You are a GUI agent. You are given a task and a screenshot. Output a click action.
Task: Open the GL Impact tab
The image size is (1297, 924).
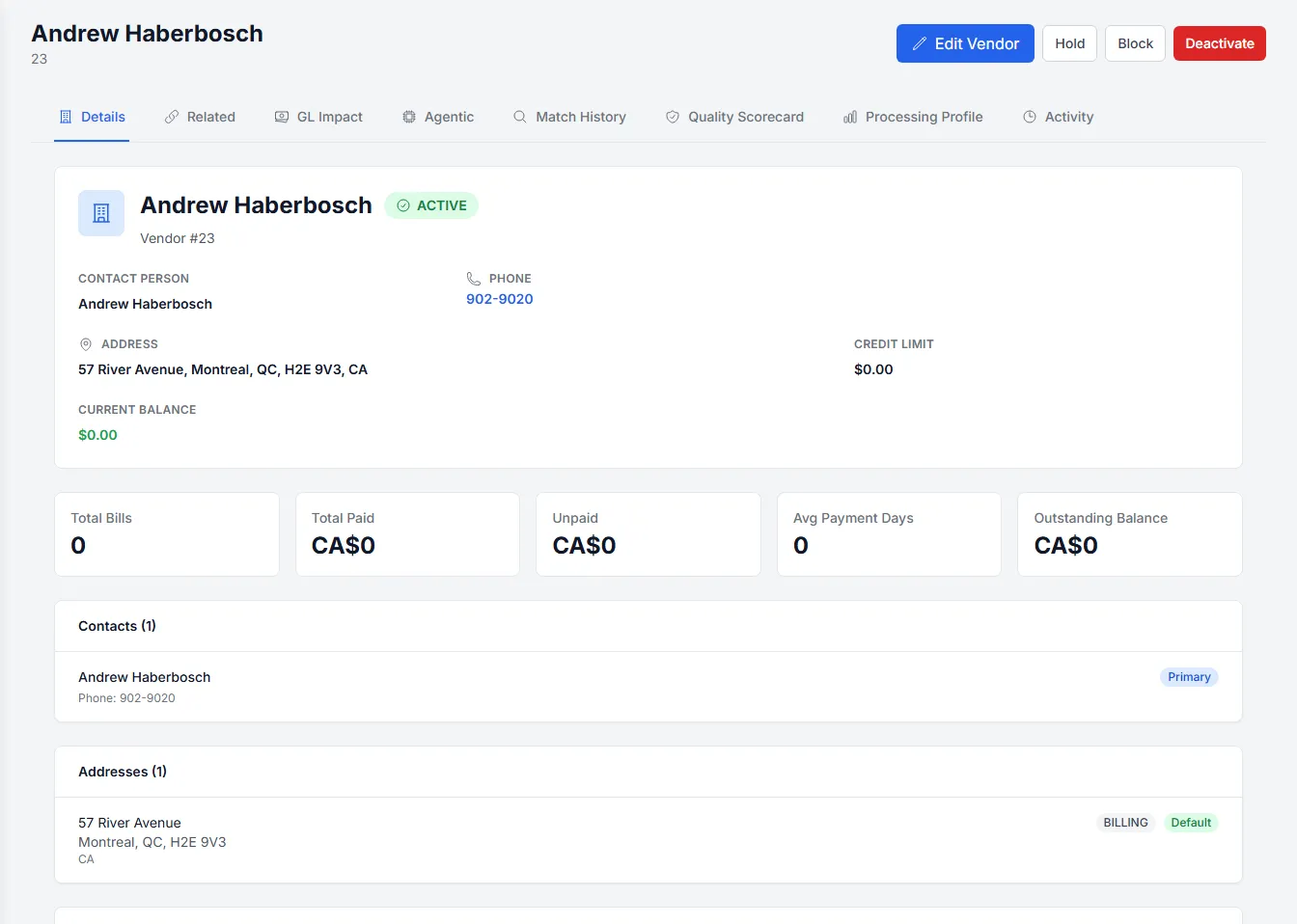(318, 117)
